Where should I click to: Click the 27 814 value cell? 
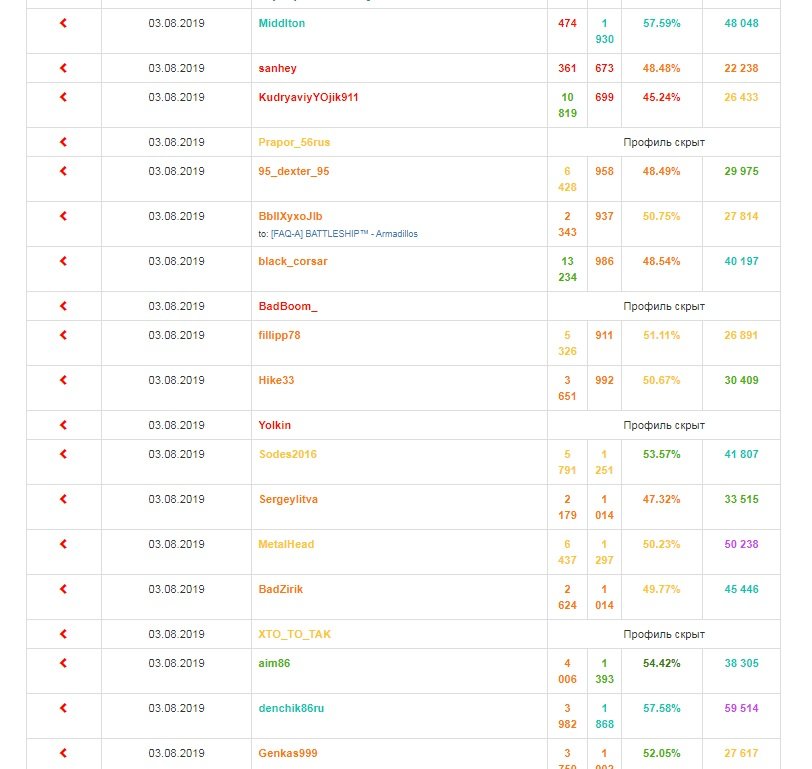pos(742,216)
